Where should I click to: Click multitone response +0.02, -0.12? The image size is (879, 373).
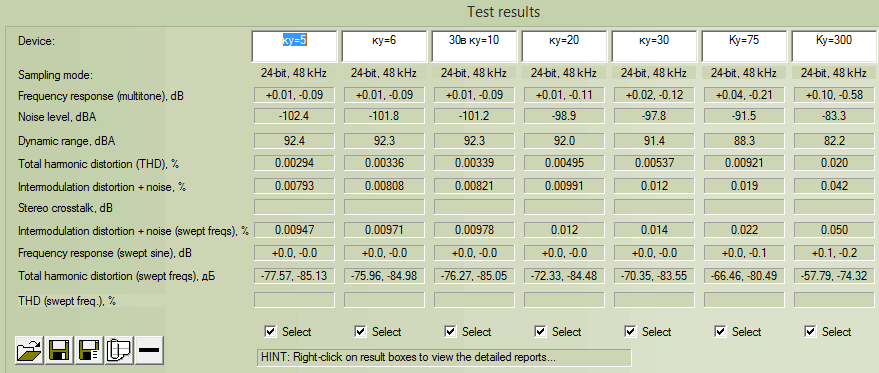pos(654,95)
